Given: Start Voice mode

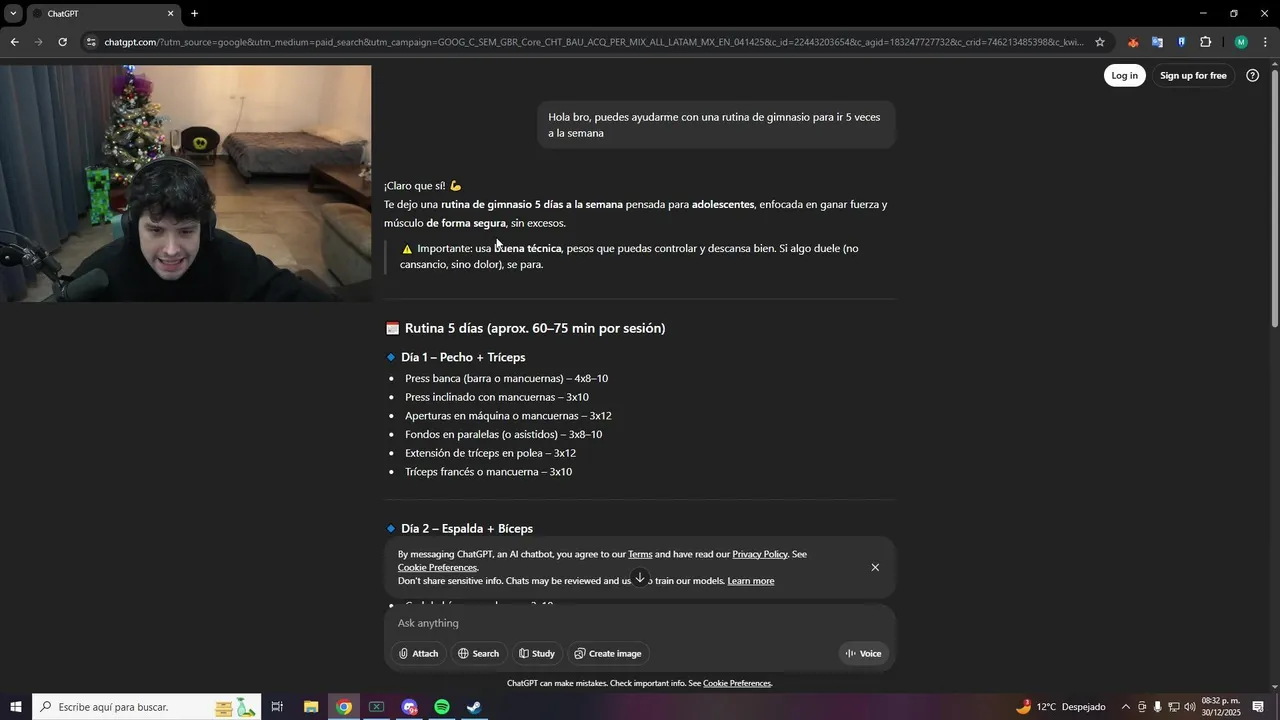Looking at the screenshot, I should [x=863, y=654].
